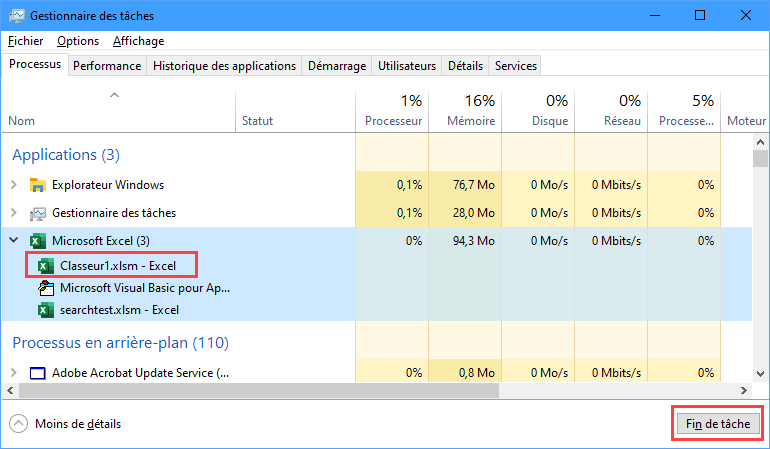770x449 pixels.
Task: Expand the Gestionnaire des tâches process group
Action: tap(14, 213)
